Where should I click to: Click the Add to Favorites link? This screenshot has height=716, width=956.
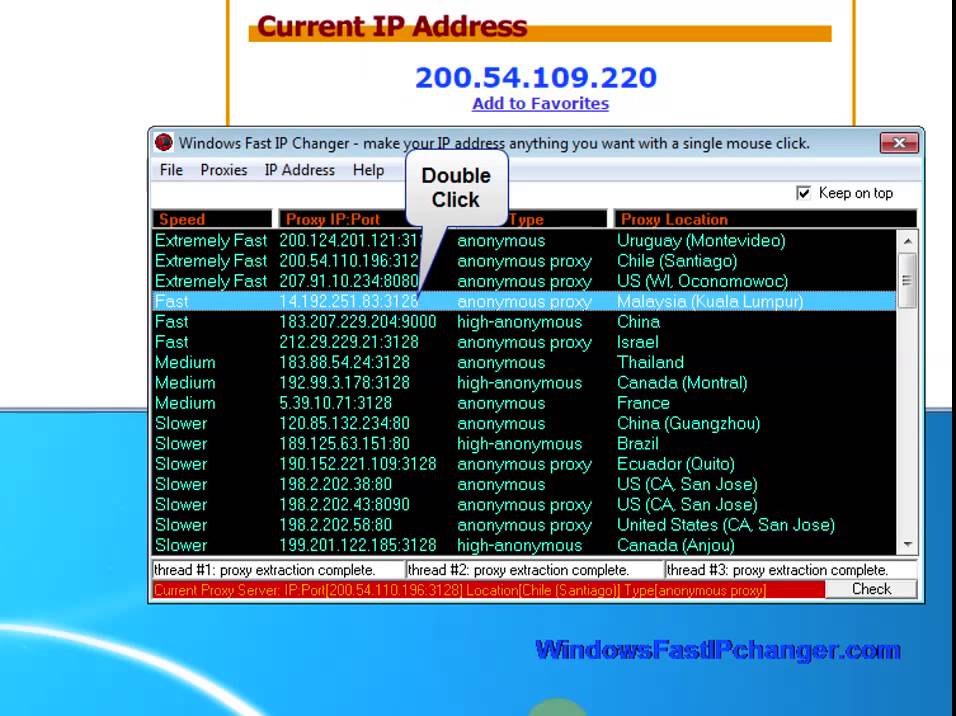pos(540,104)
